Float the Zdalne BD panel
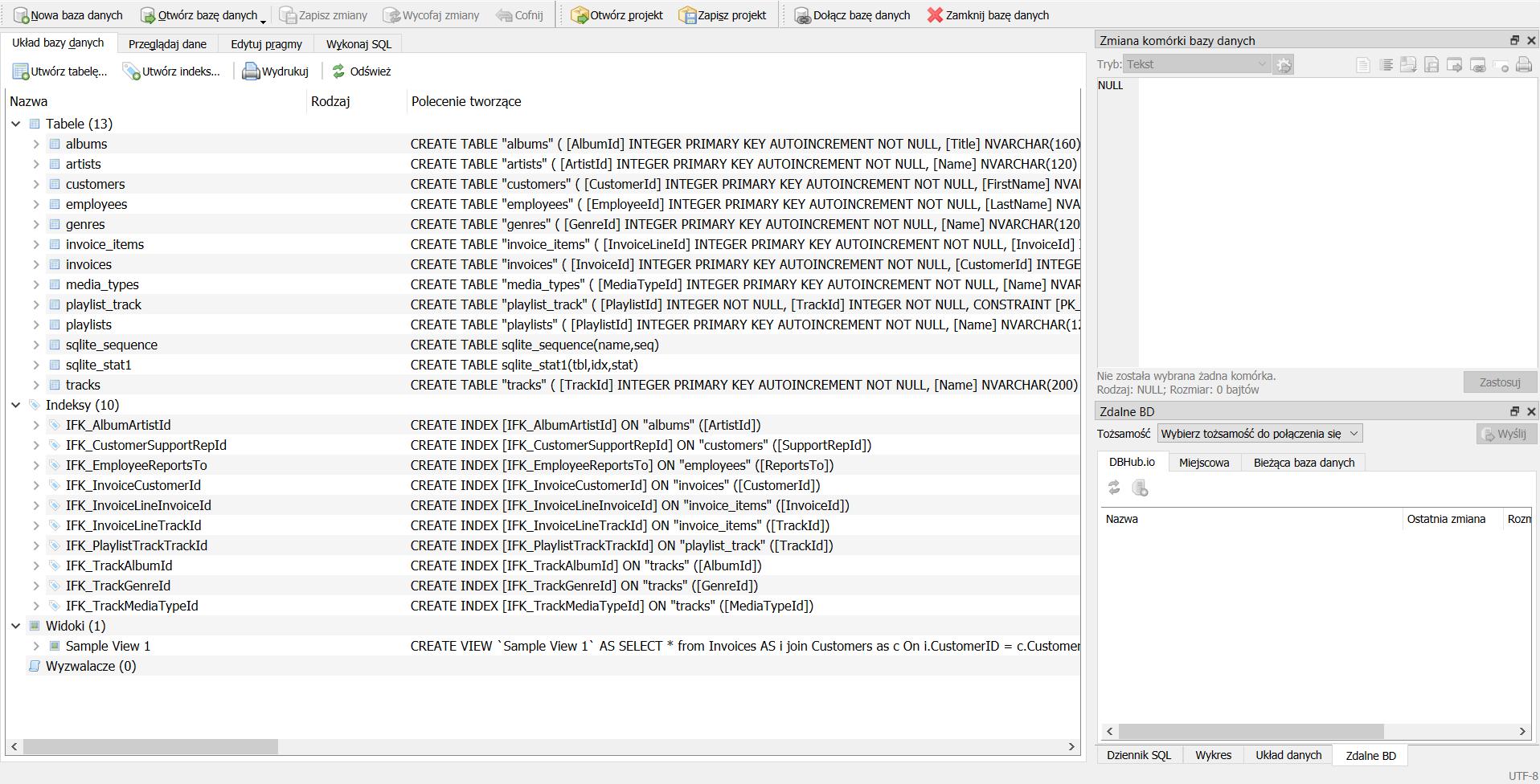The height and width of the screenshot is (784, 1540). coord(1514,411)
